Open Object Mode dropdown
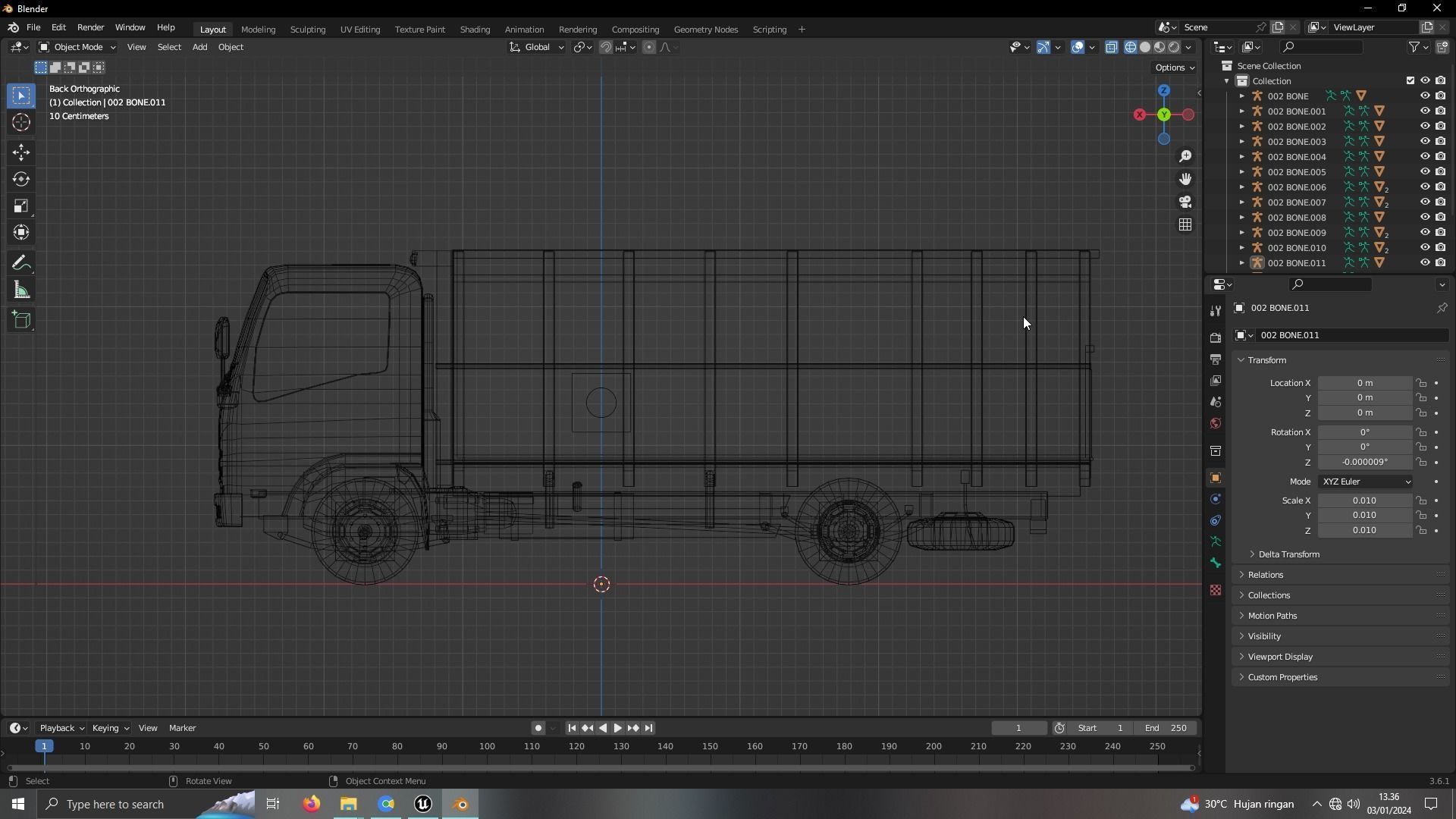The image size is (1456, 819). click(77, 47)
